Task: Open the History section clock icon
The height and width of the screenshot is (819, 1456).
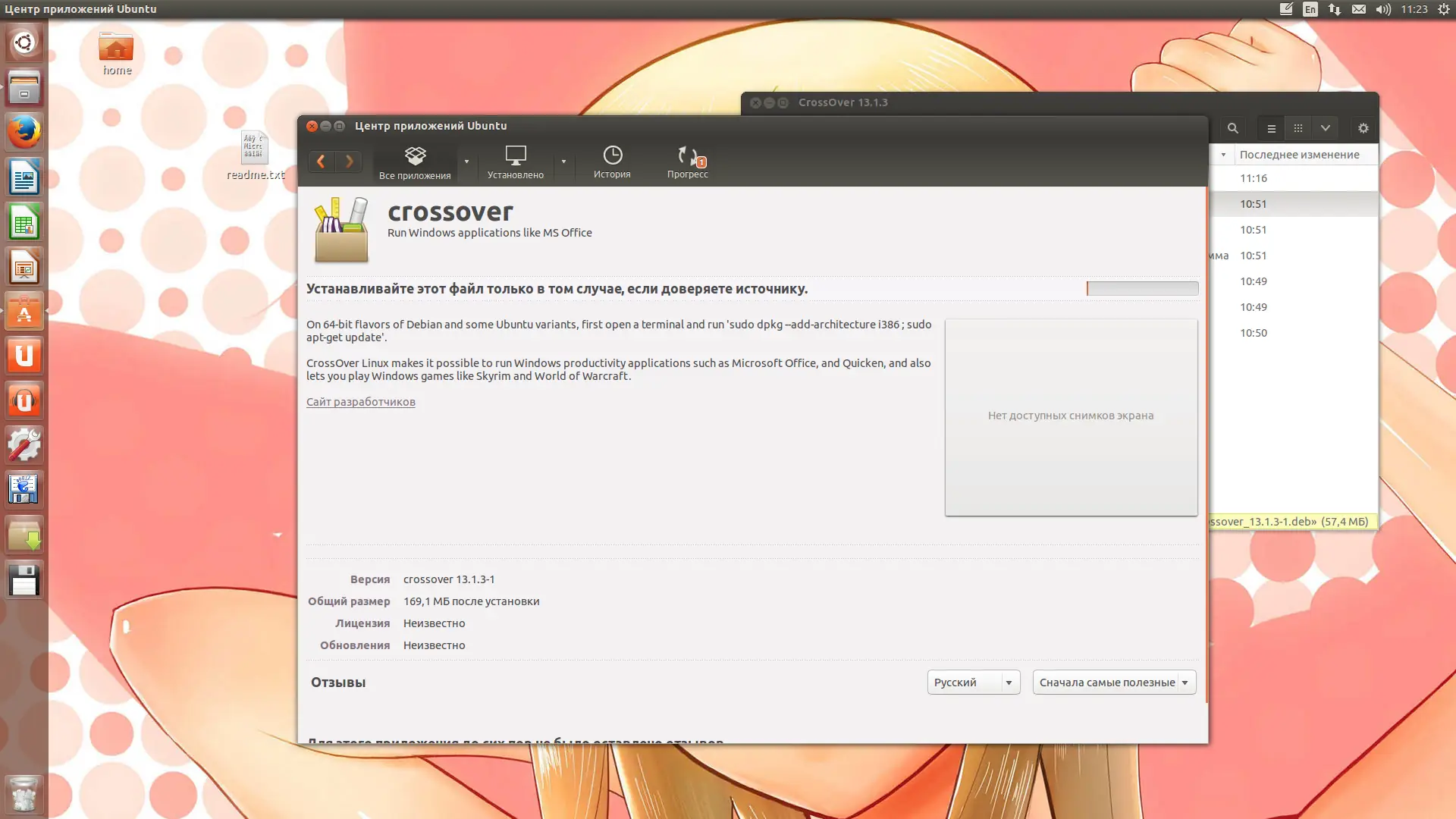Action: (612, 155)
